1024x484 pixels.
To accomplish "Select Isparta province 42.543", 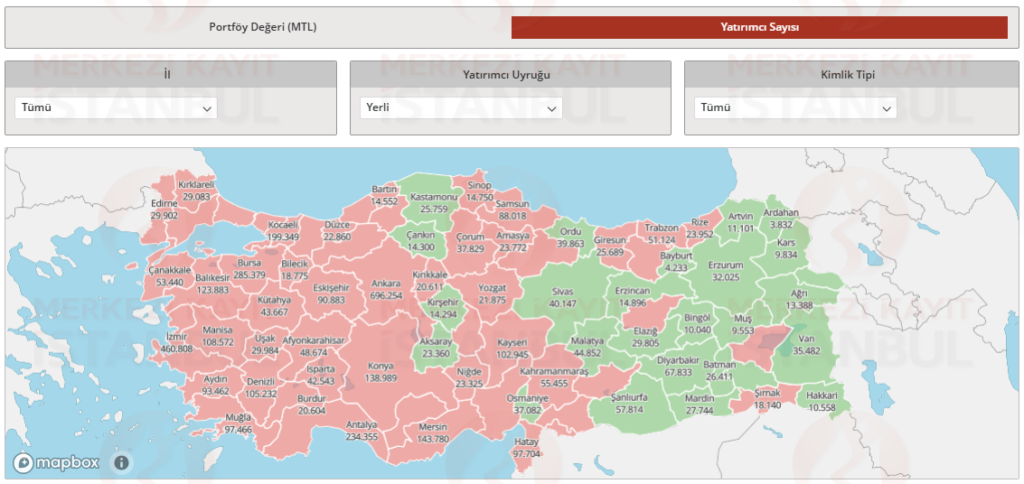I will (321, 374).
